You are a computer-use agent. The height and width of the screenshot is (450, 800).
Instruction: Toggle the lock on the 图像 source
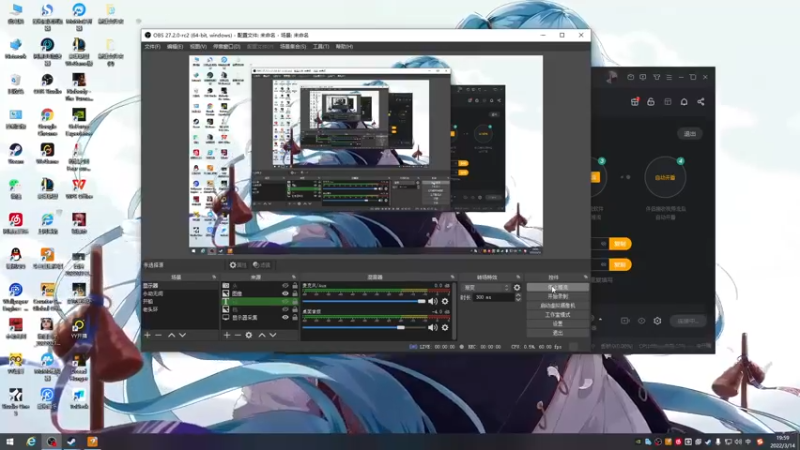click(x=294, y=294)
